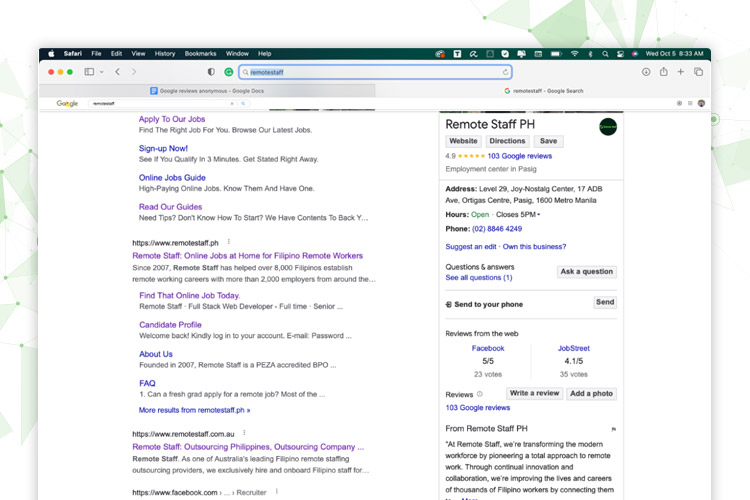750x500 pixels.
Task: Open the Sign-up Now! link
Action: pyautogui.click(x=163, y=148)
